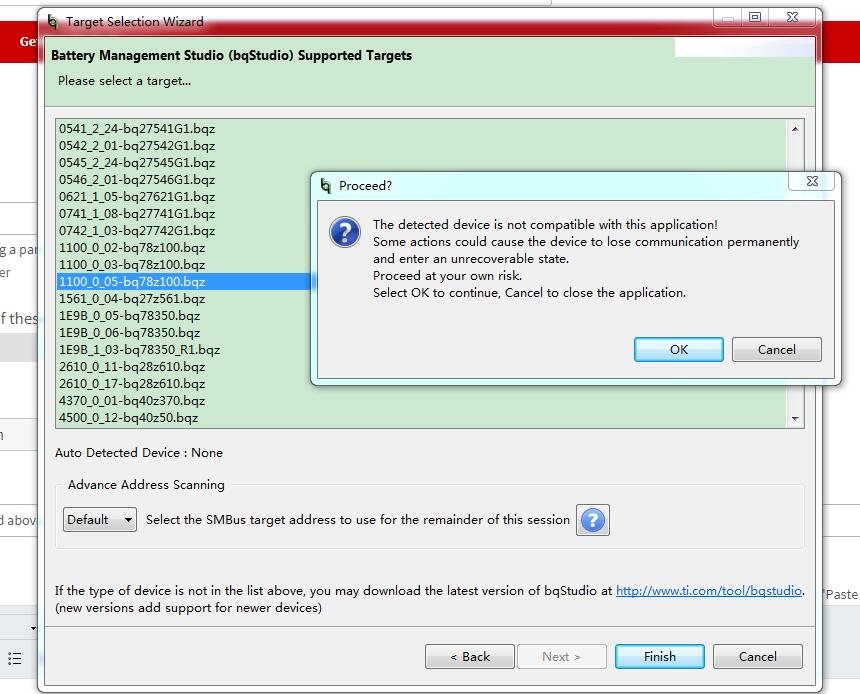860x694 pixels.
Task: Maximize the Target Selection Wizard window
Action: pos(755,17)
